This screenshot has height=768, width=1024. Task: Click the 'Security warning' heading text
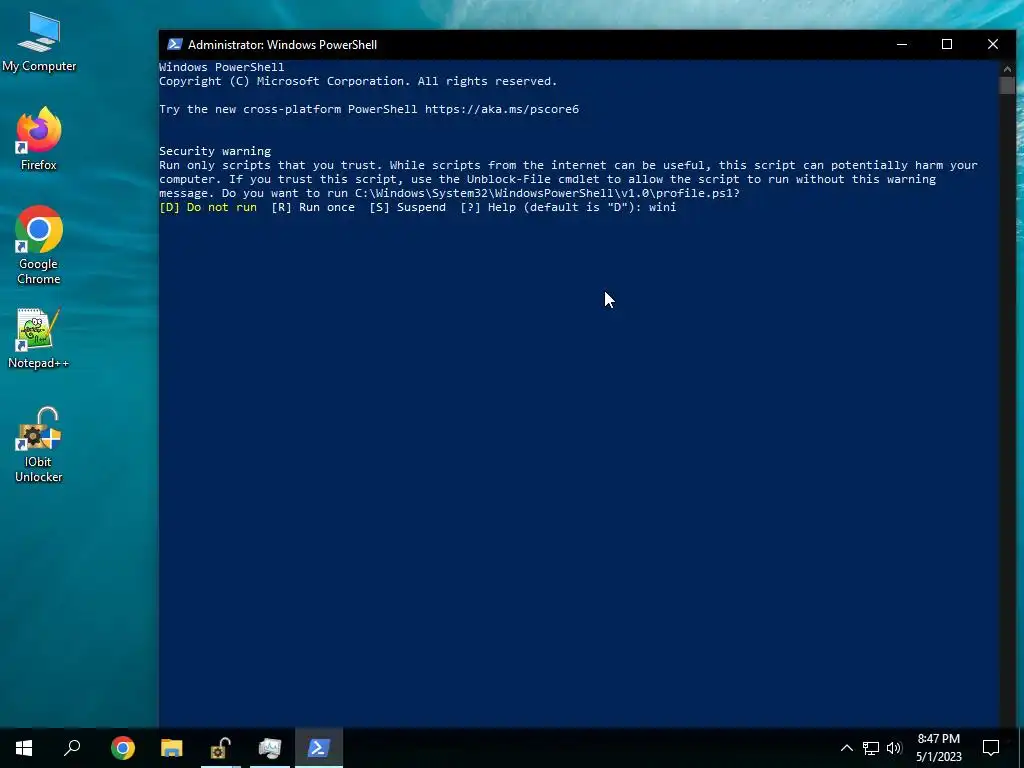tap(215, 151)
